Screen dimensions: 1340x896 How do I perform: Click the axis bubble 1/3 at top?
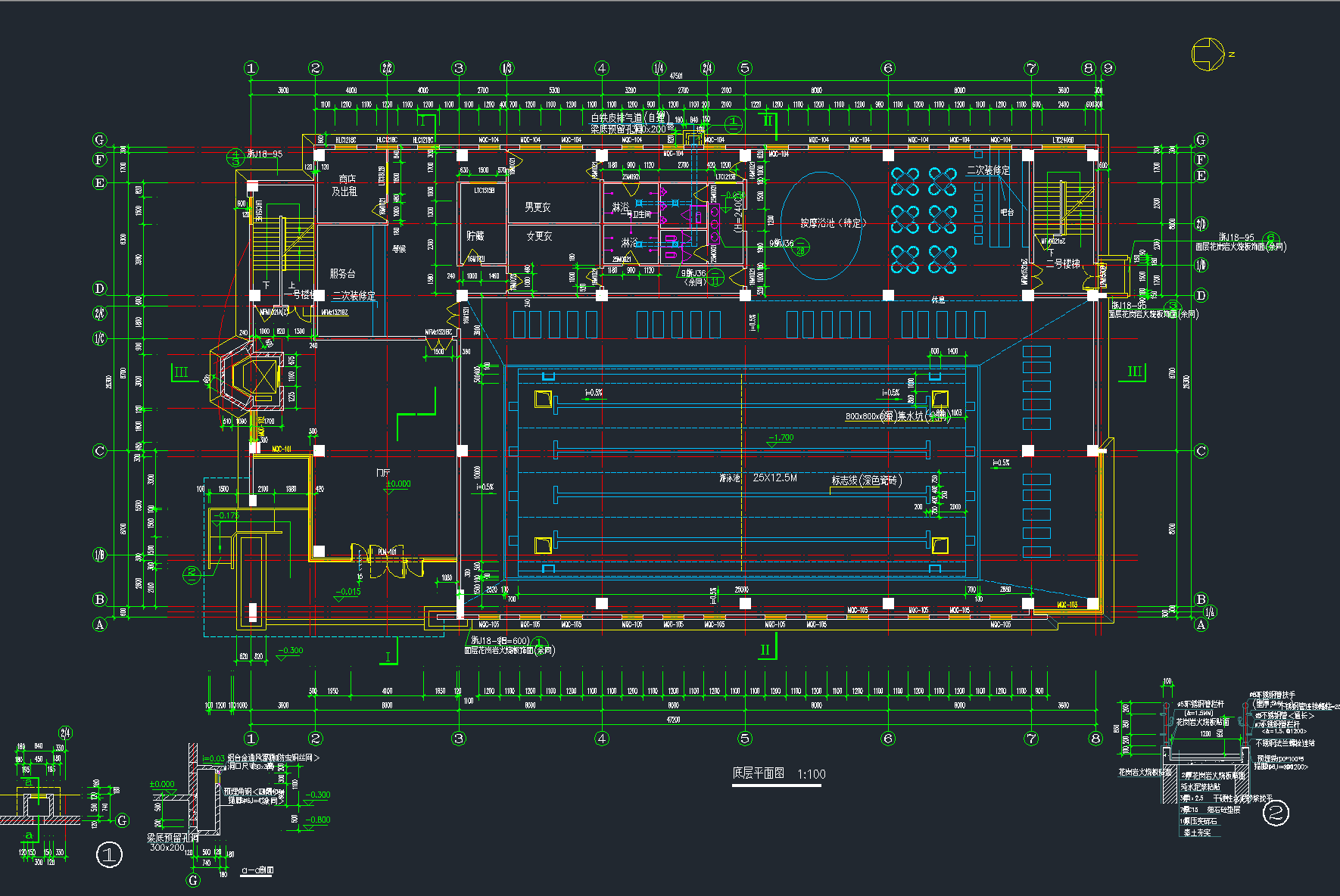click(506, 68)
